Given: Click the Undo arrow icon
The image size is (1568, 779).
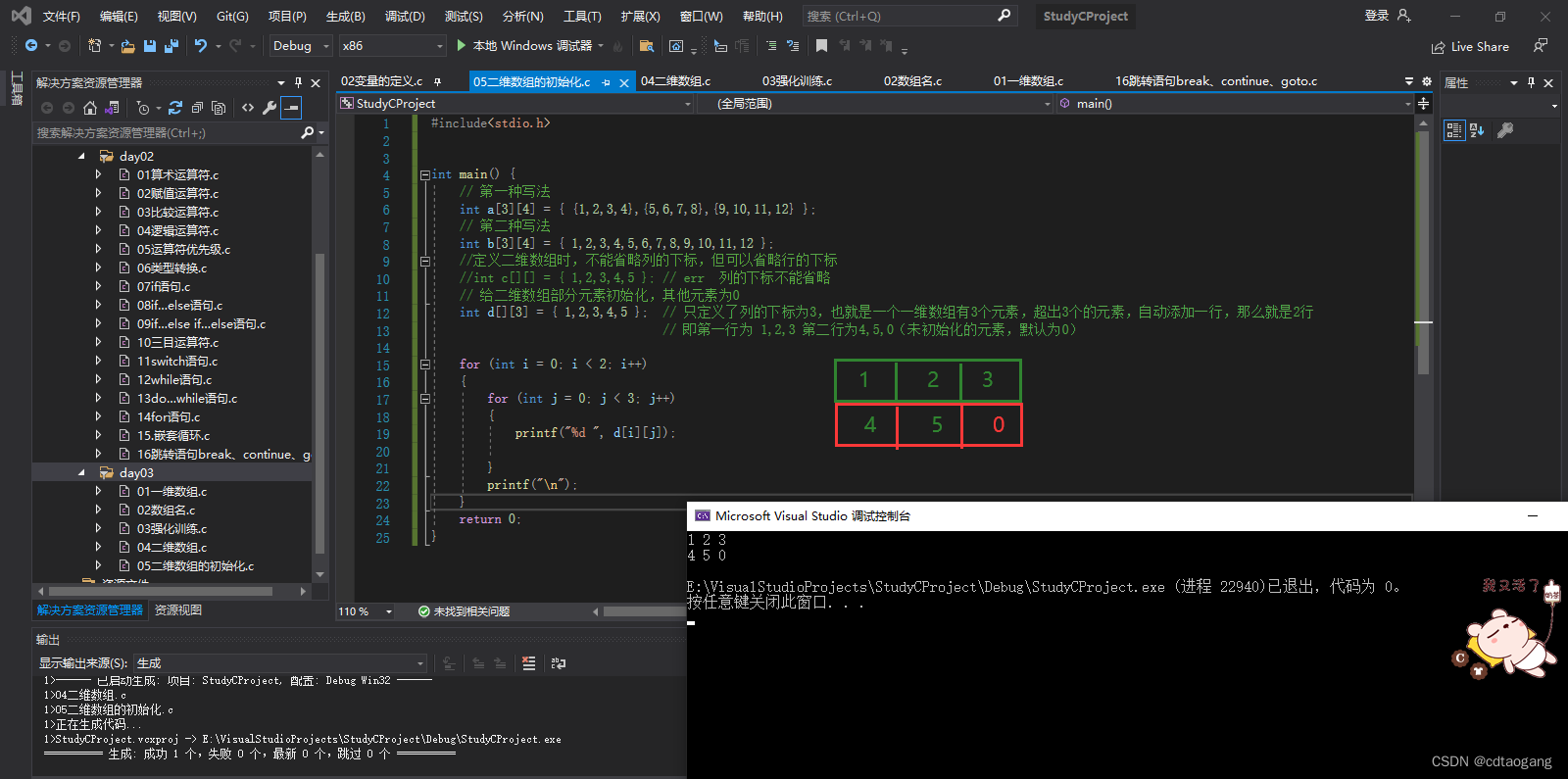Looking at the screenshot, I should 201,46.
